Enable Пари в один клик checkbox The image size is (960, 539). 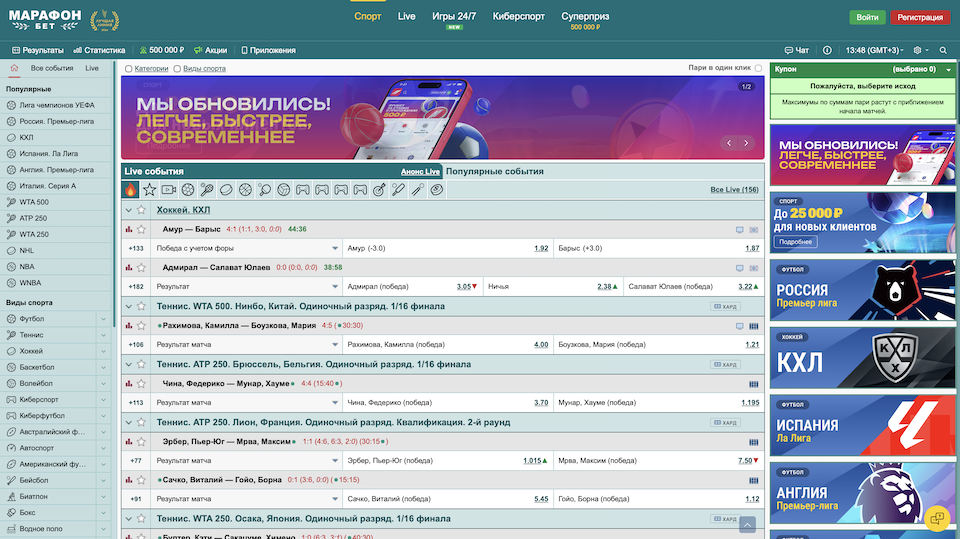[x=758, y=68]
